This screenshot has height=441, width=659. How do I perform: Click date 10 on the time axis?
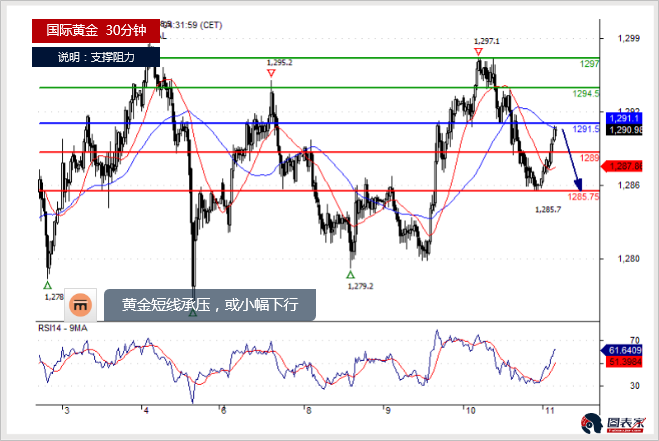point(470,411)
